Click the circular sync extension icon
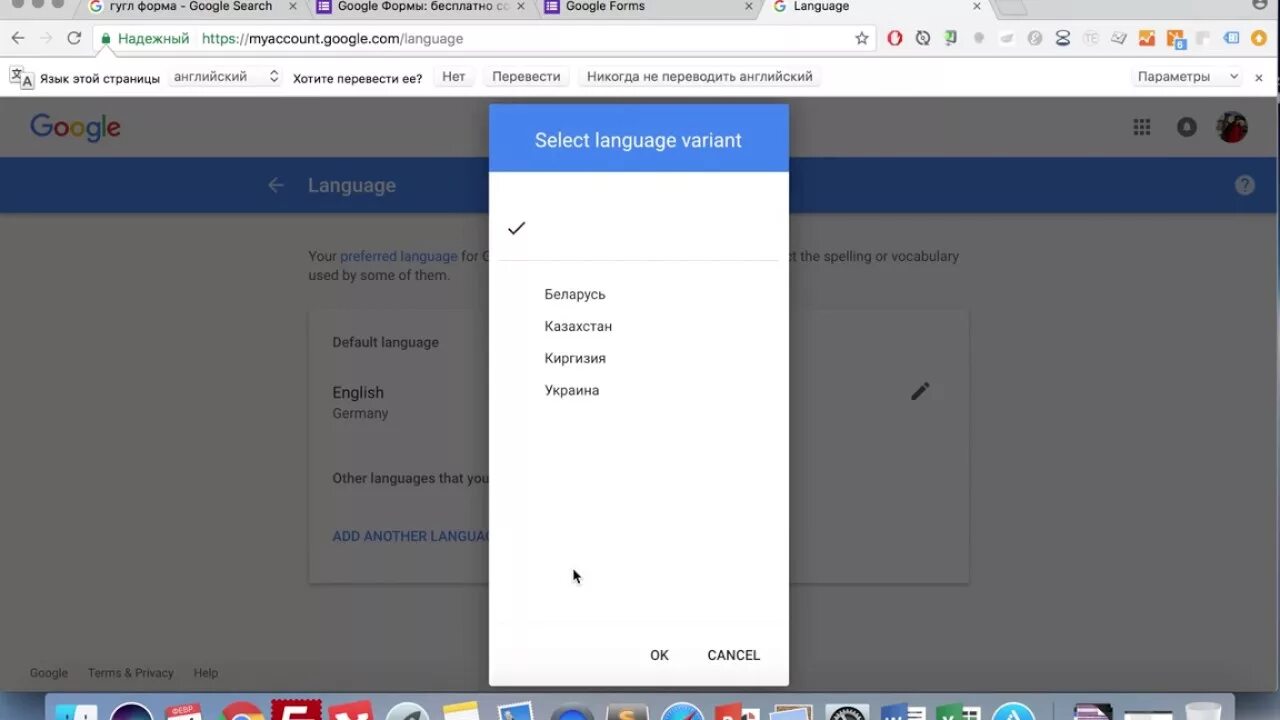1280x720 pixels. click(x=923, y=38)
